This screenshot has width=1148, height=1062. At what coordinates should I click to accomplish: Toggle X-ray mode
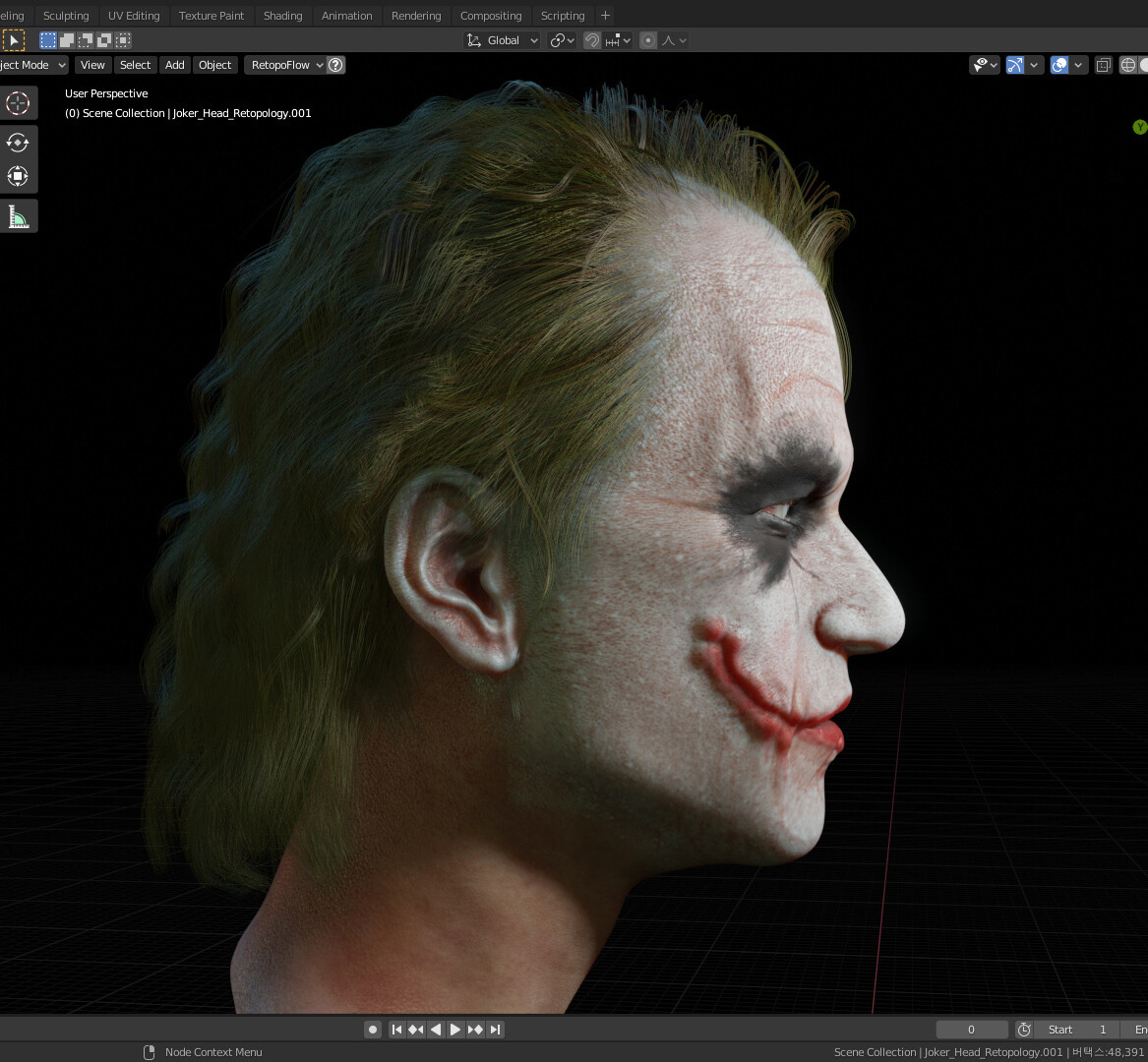tap(1104, 65)
